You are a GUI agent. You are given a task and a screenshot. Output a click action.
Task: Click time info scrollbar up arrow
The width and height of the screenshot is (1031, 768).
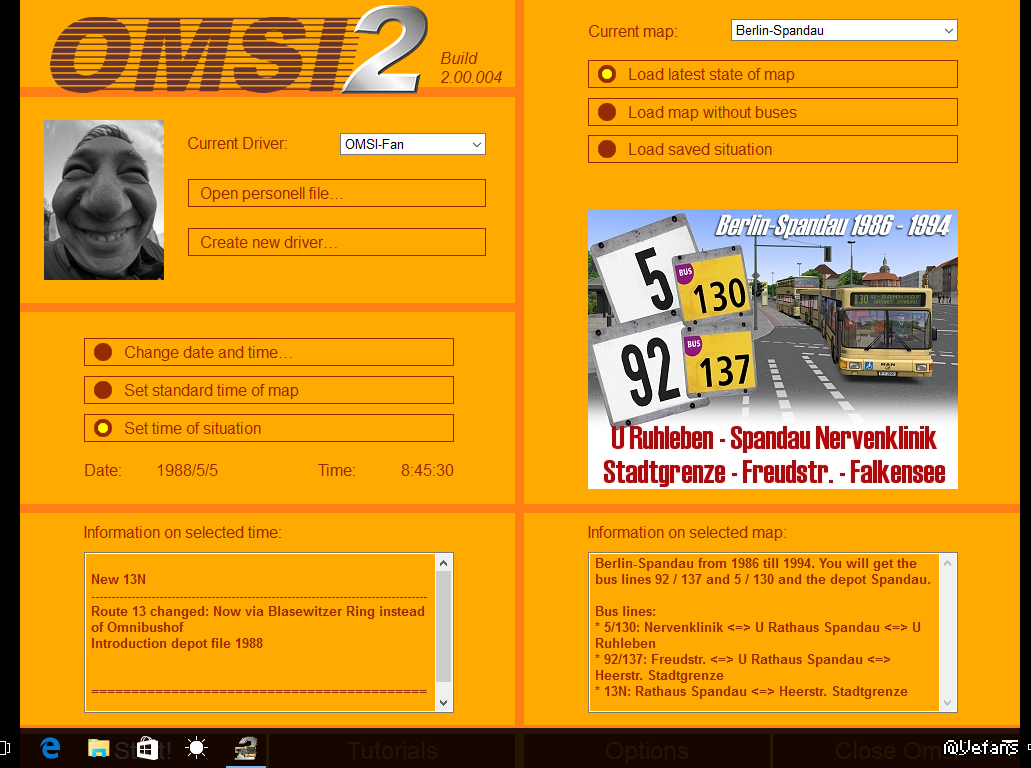(x=444, y=563)
